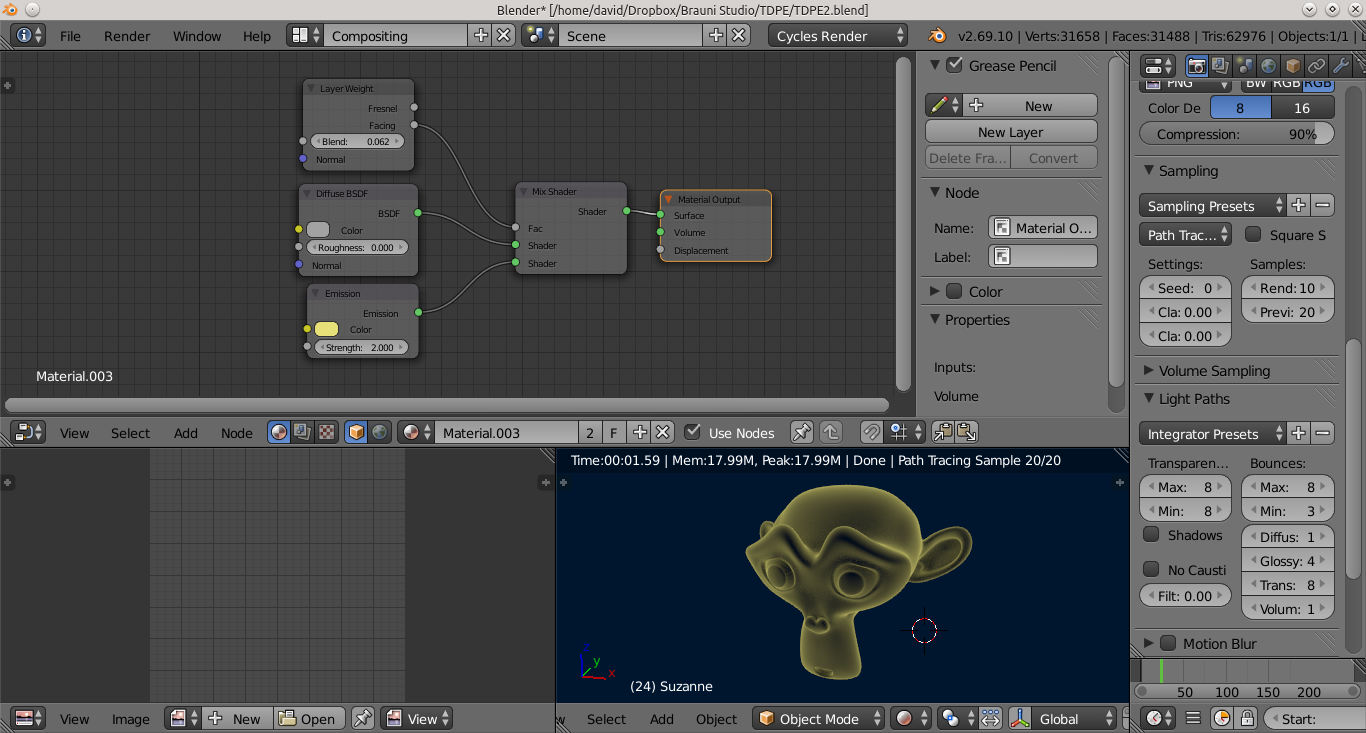Select 8 bit Color Depth
Screen dimensions: 1366x733
tap(1241, 108)
